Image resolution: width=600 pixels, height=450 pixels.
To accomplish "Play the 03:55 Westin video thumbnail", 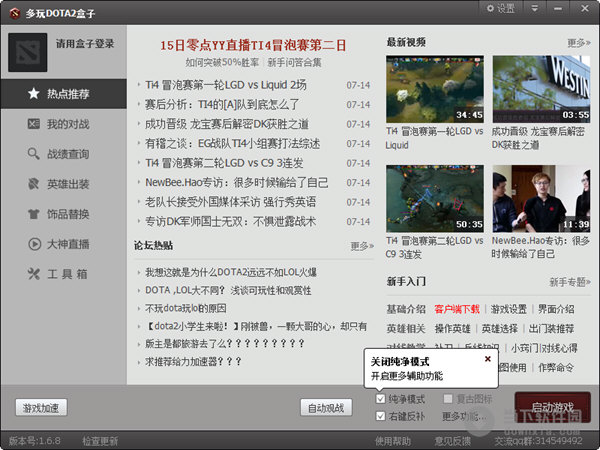I will click(x=541, y=89).
